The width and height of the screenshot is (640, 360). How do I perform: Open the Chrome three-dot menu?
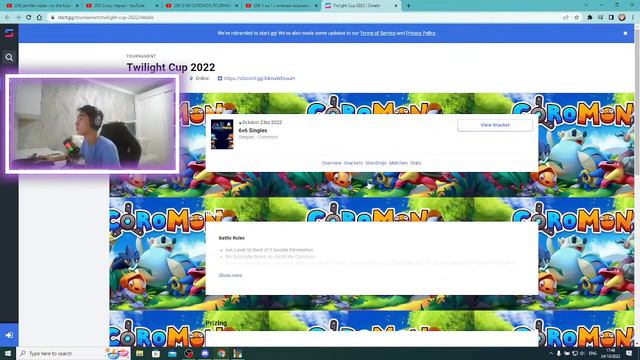point(633,18)
